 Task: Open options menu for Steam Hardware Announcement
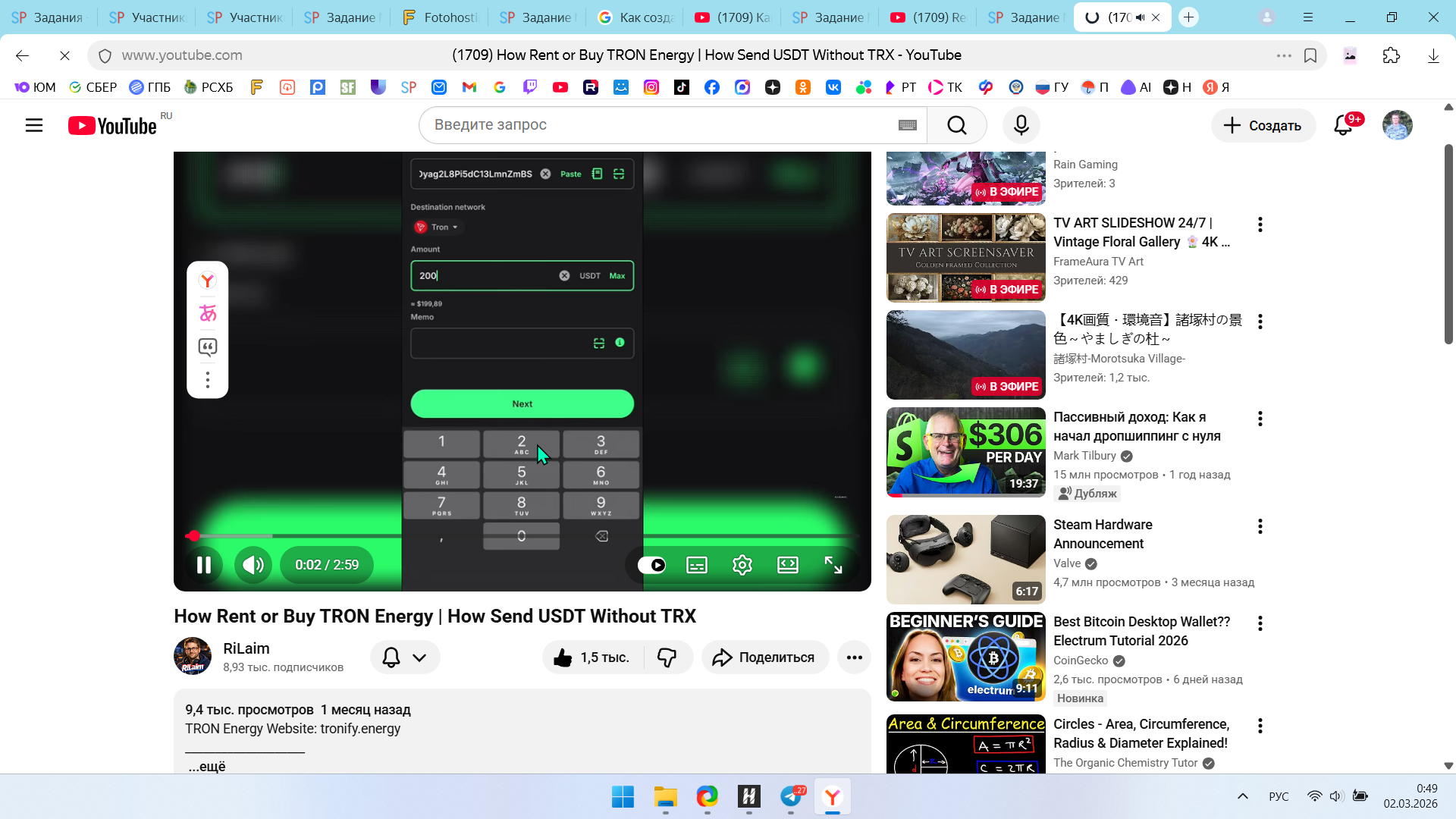tap(1260, 526)
